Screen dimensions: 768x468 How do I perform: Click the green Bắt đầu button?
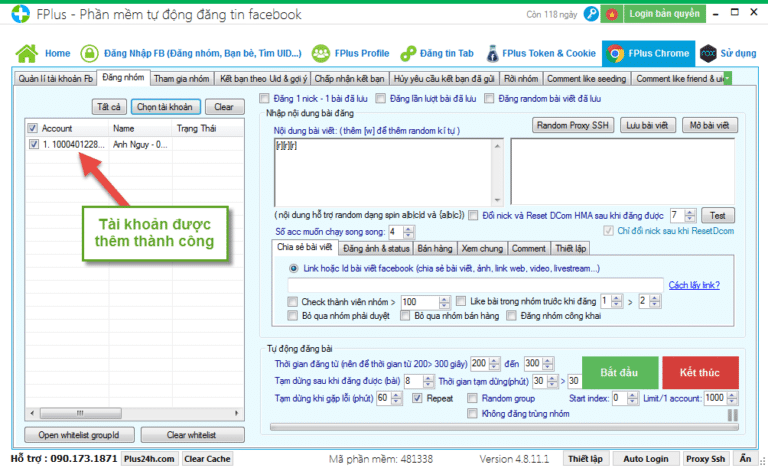pos(620,372)
